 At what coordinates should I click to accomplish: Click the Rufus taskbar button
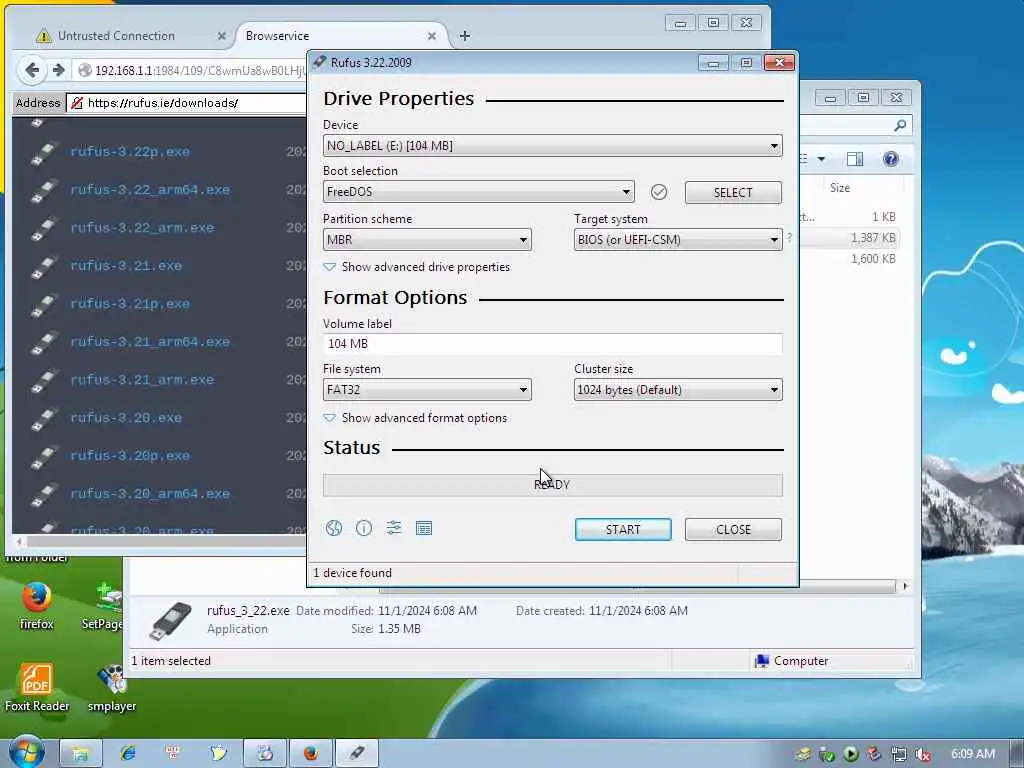click(x=357, y=753)
